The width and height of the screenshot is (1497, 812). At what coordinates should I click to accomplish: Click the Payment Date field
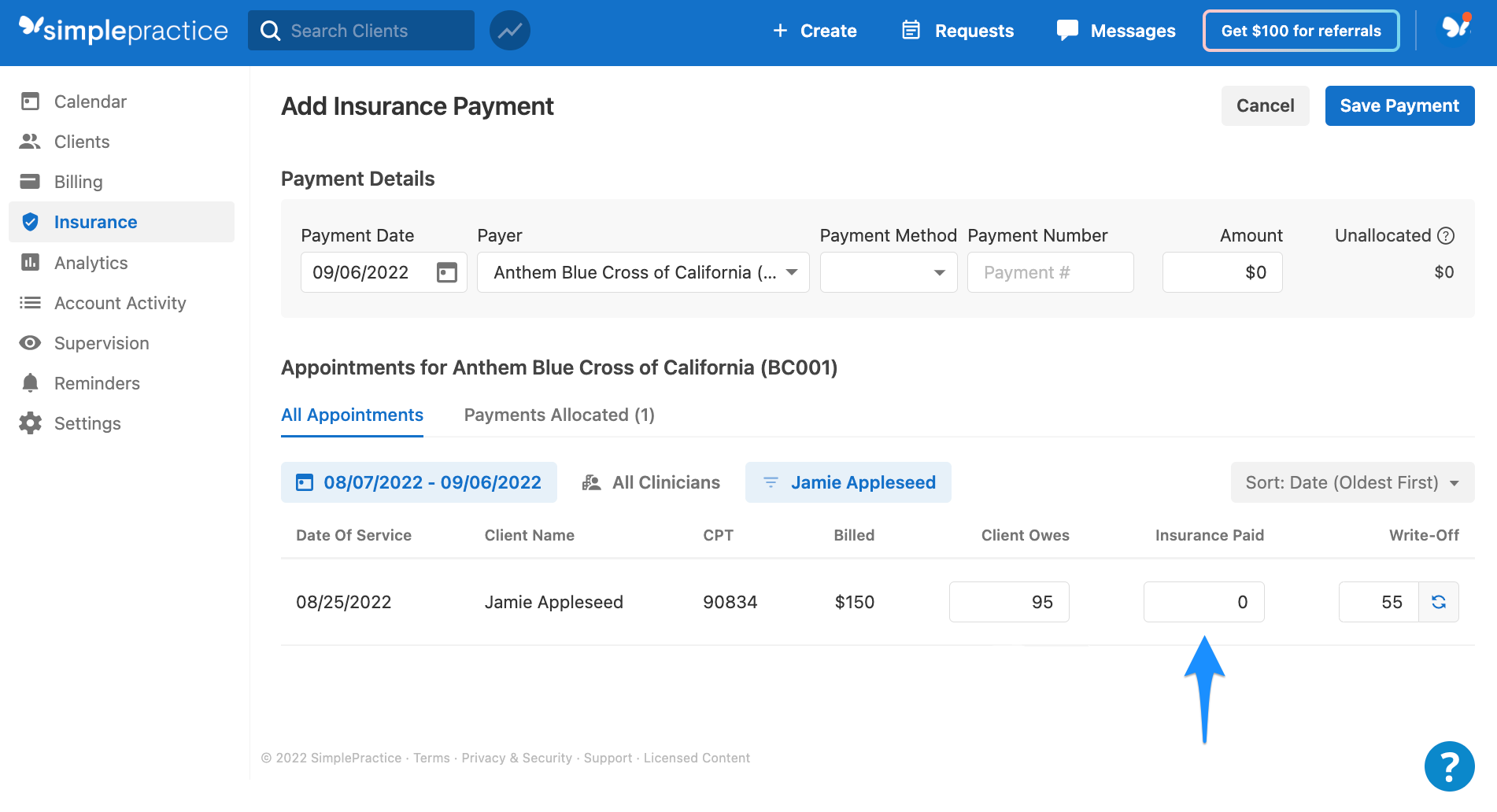[384, 272]
